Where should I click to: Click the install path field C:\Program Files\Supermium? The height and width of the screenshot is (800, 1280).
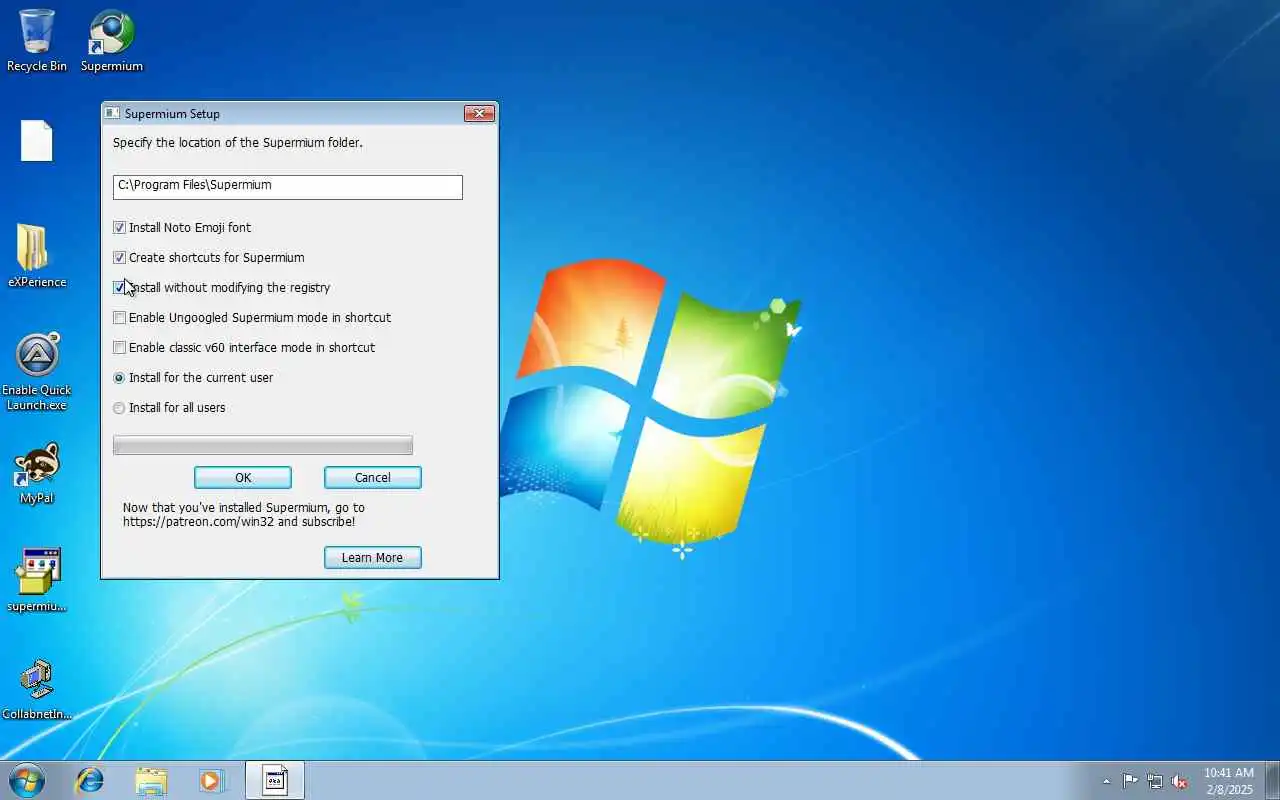(288, 187)
